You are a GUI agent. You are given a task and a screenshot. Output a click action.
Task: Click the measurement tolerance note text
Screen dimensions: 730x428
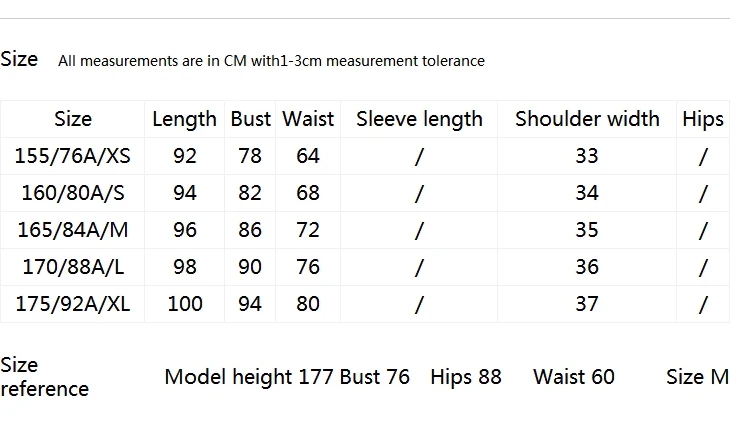click(x=271, y=61)
